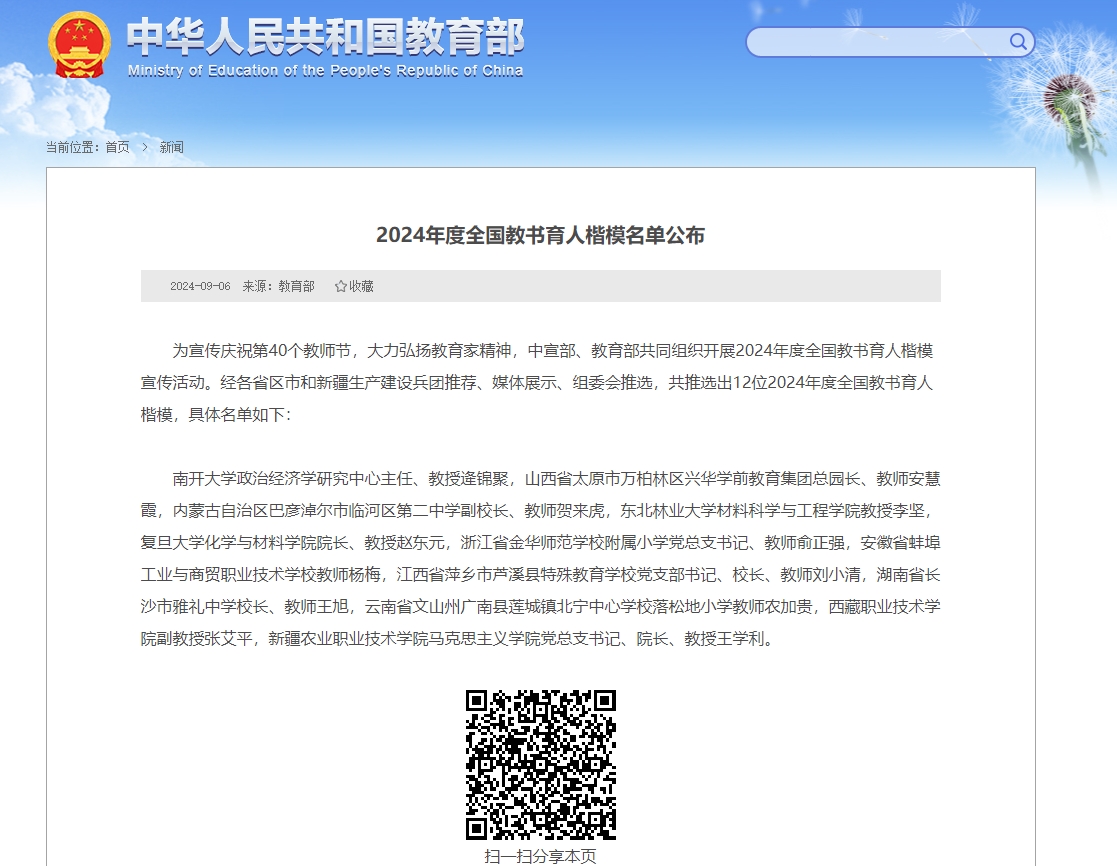Click the name list paragraph starting 南开大学
The height and width of the screenshot is (866, 1117).
click(540, 558)
